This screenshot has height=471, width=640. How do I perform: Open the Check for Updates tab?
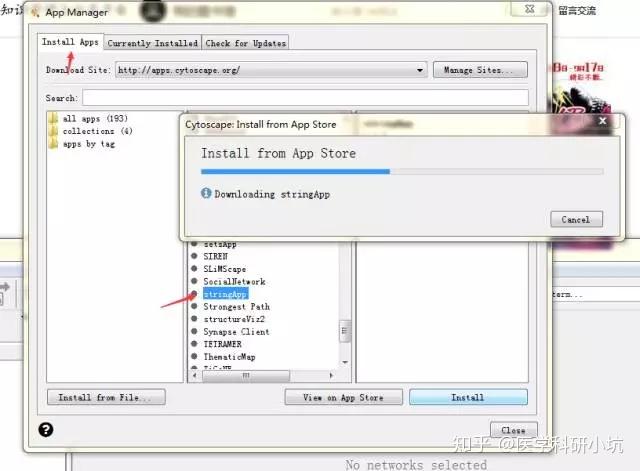245,43
